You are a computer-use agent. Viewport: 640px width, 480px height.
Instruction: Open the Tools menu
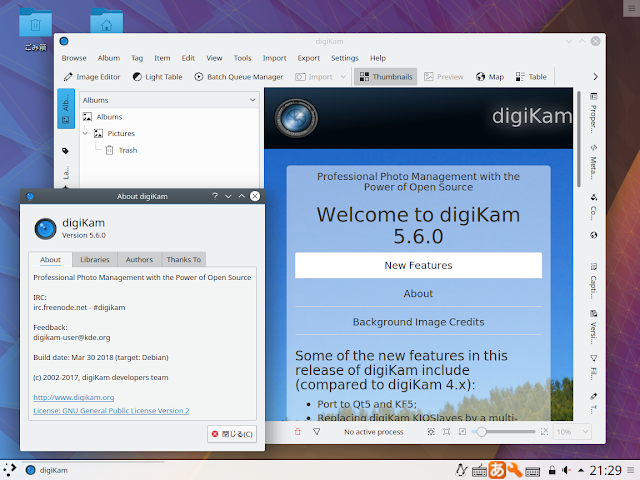[x=242, y=58]
